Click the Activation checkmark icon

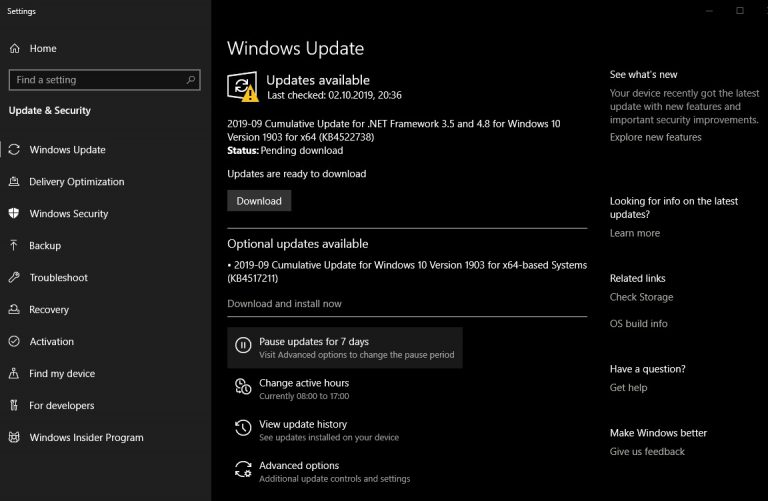point(14,341)
